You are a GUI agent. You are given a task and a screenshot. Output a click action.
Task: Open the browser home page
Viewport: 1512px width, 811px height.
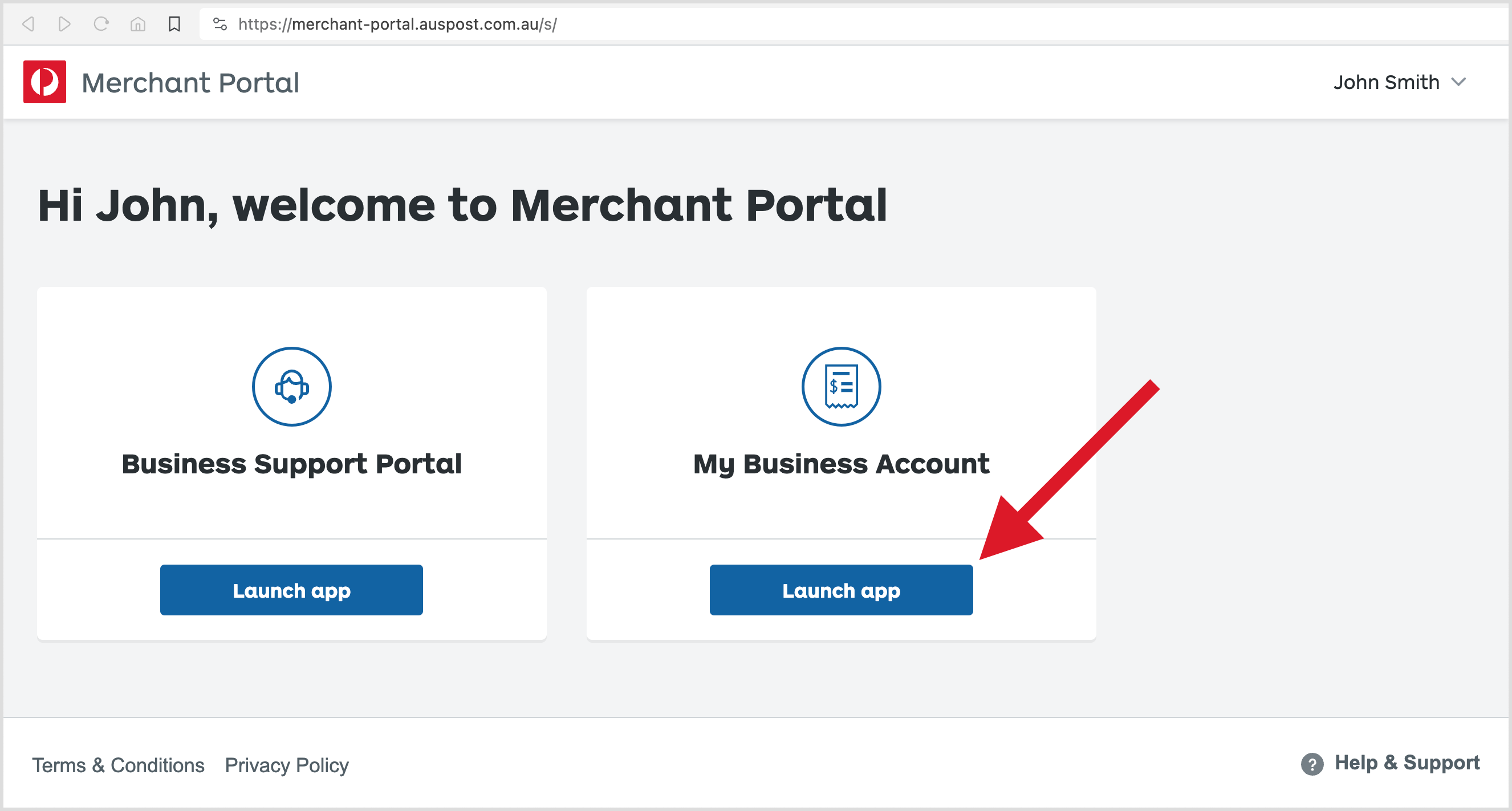click(x=137, y=23)
